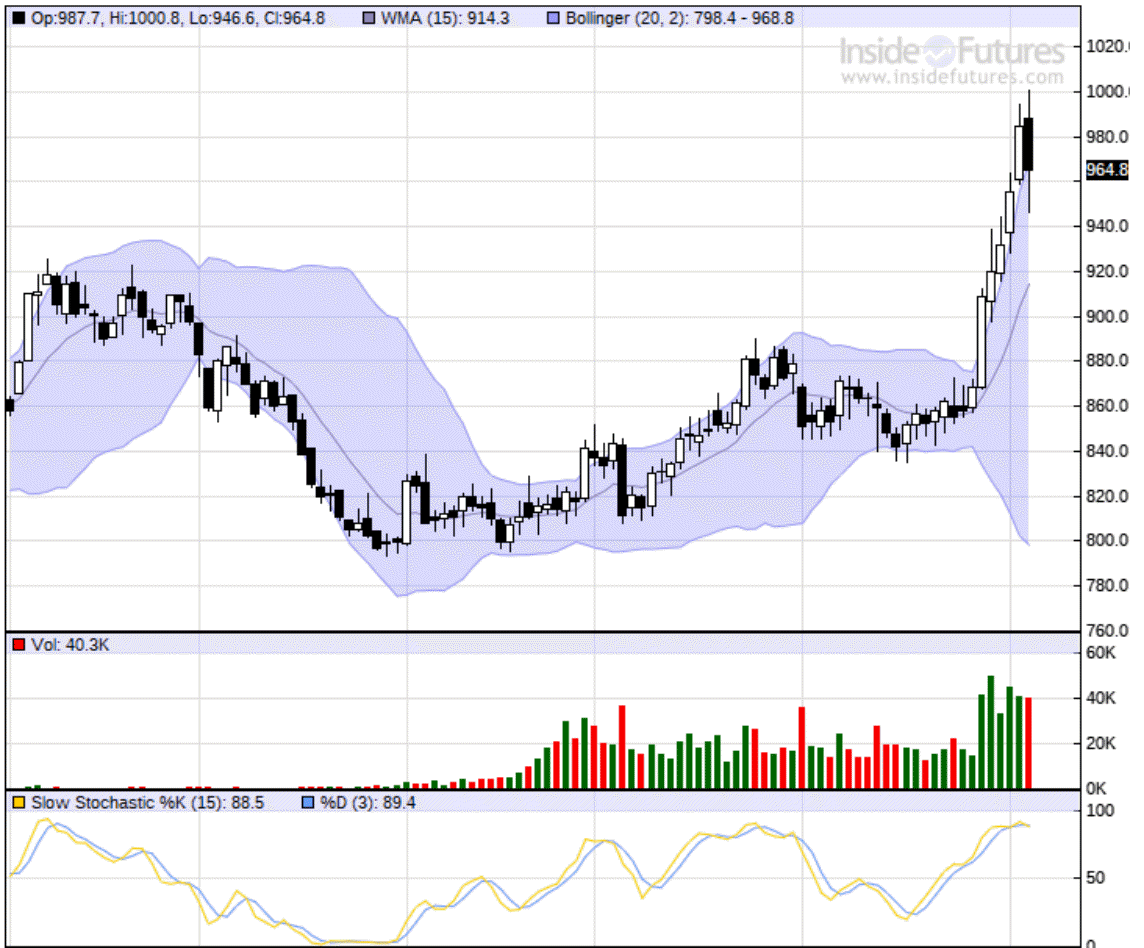Image resolution: width=1144 pixels, height=948 pixels.
Task: Click the 0K volume axis label
Action: 1097,789
